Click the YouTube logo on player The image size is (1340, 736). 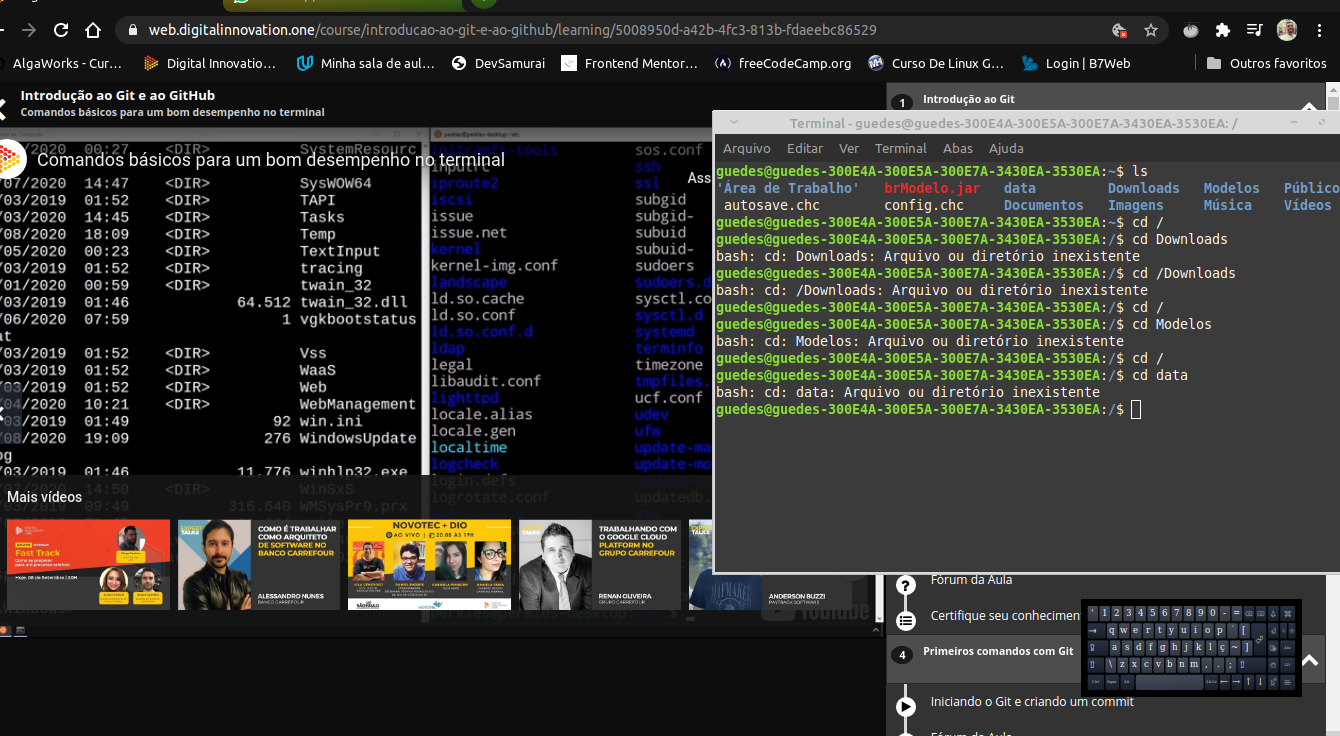click(815, 611)
